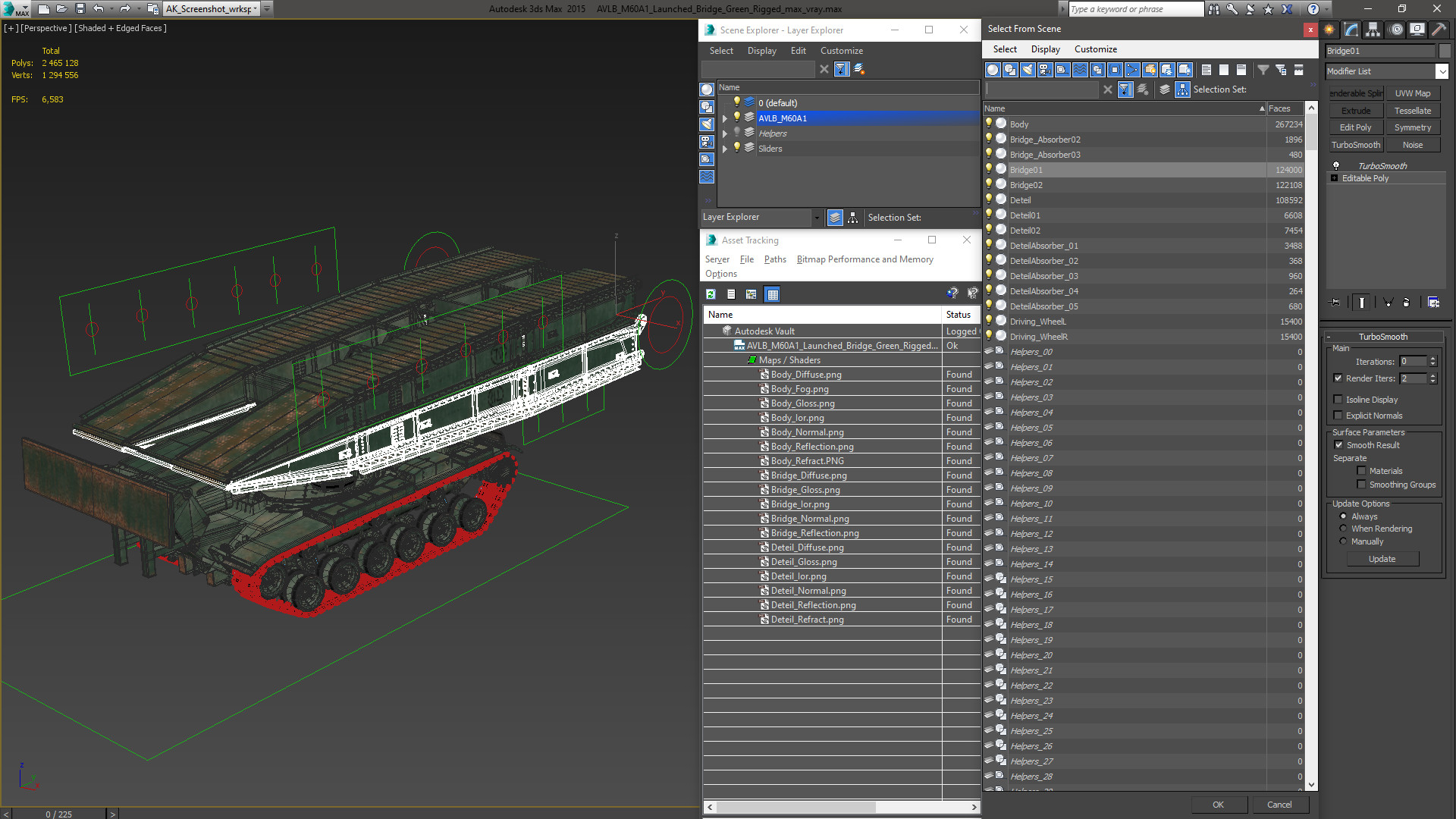Screen dimensions: 1456x819
Task: Click Sort by Hierarchy icon in Layer Explorer
Action: coord(853,218)
